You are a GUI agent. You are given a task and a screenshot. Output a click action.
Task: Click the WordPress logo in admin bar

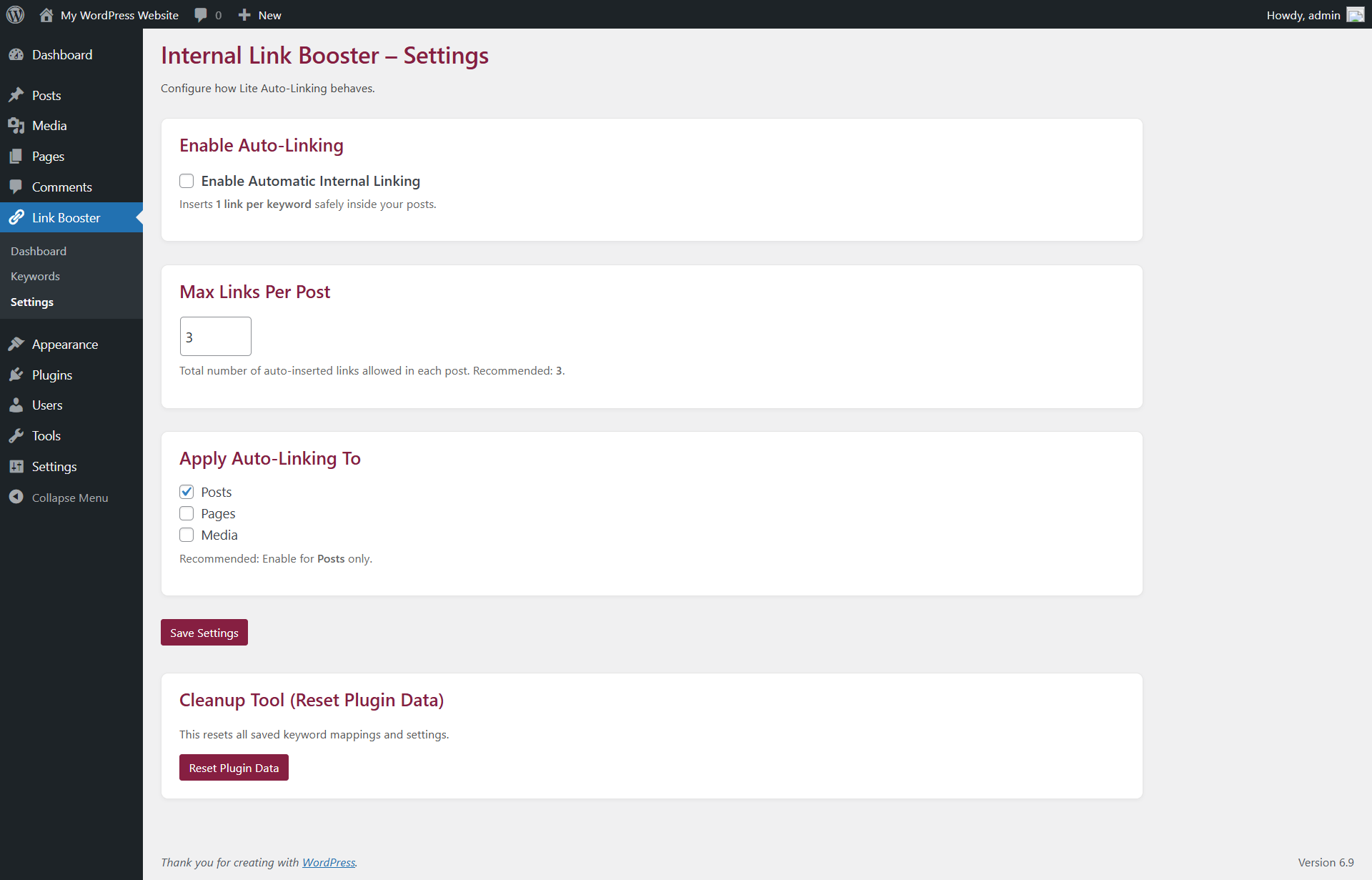(x=15, y=14)
